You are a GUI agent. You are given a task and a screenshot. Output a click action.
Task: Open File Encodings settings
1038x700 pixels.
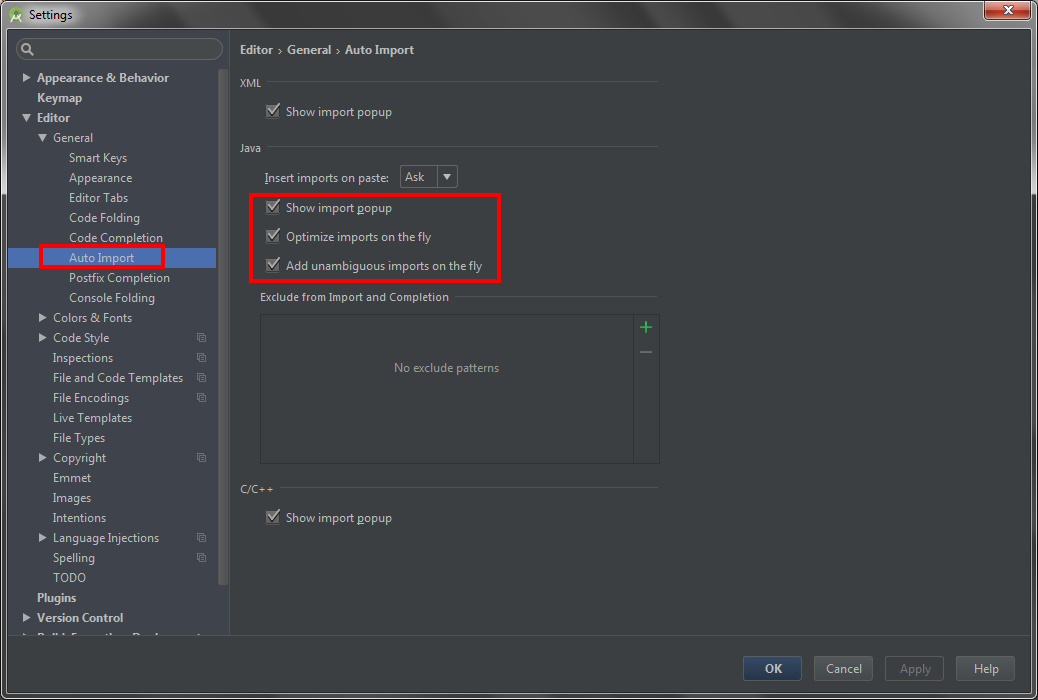[91, 398]
